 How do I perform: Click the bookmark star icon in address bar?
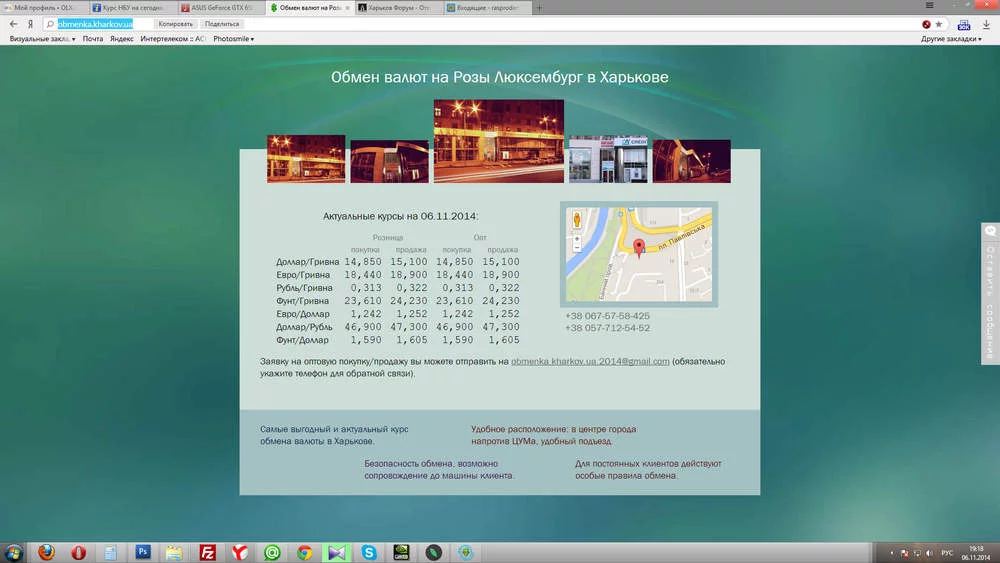click(x=939, y=23)
